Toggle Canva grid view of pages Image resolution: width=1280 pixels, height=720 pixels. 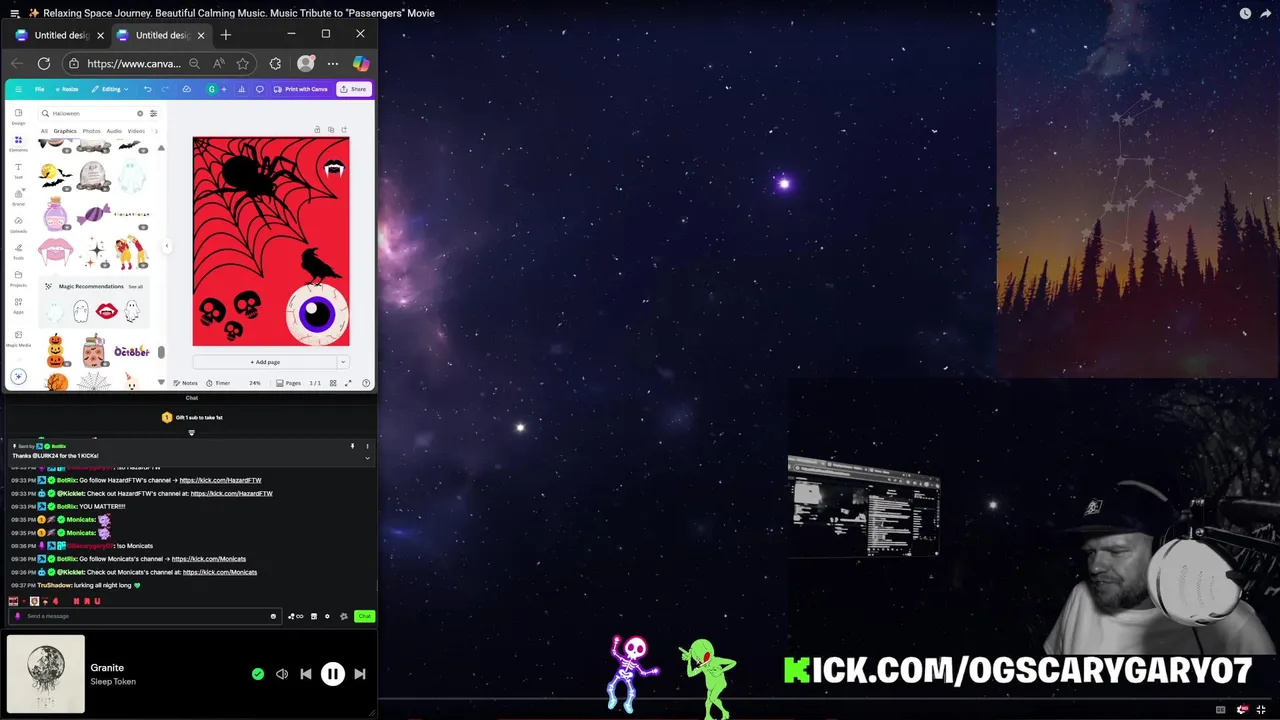pyautogui.click(x=333, y=383)
